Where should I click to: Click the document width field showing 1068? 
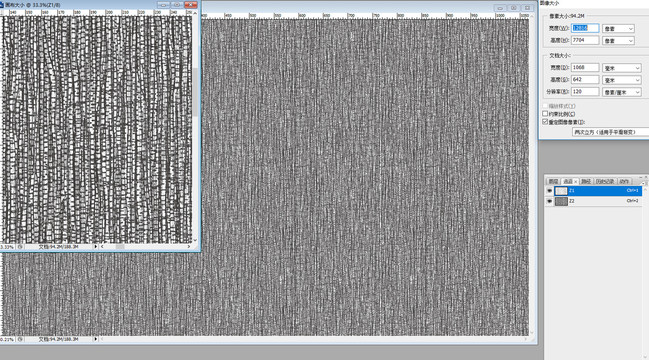click(x=585, y=67)
